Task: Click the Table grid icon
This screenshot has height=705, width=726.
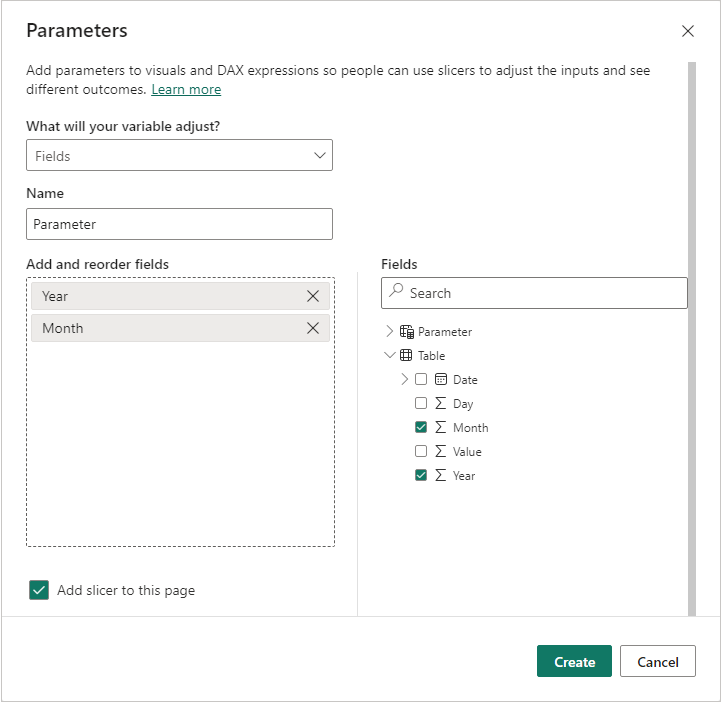Action: coord(408,357)
